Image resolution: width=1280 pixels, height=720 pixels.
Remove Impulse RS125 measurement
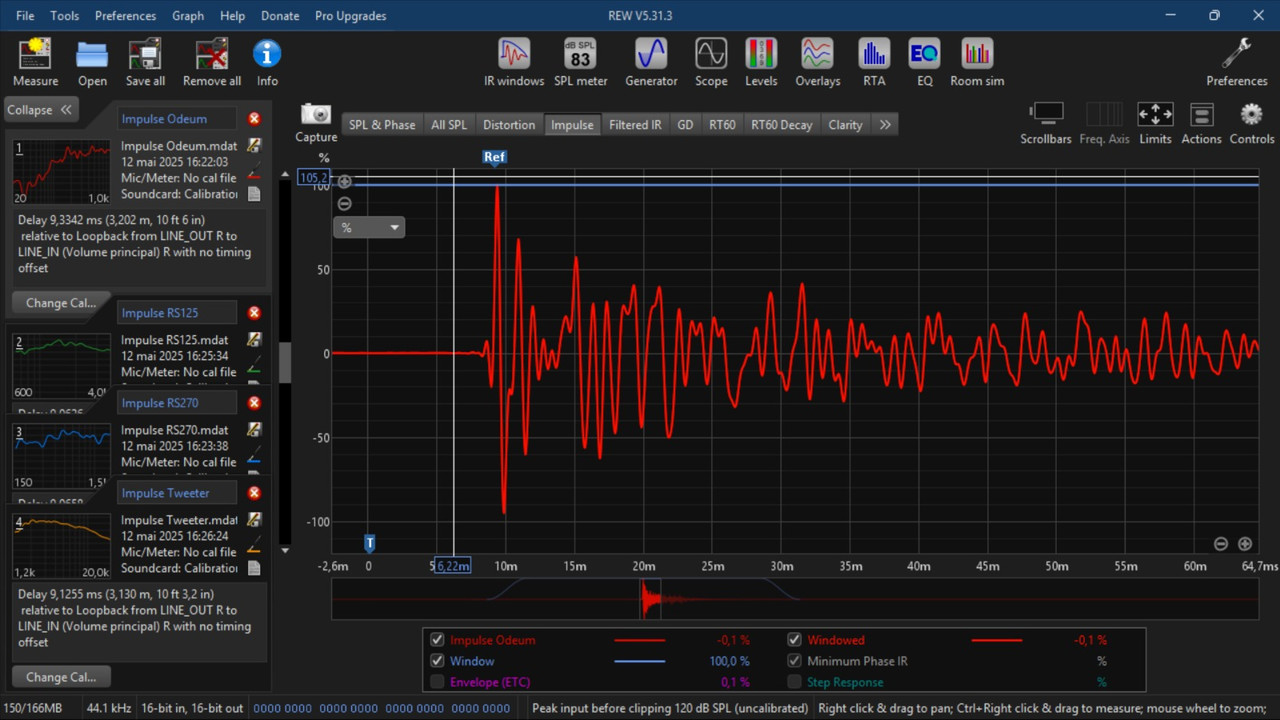254,313
